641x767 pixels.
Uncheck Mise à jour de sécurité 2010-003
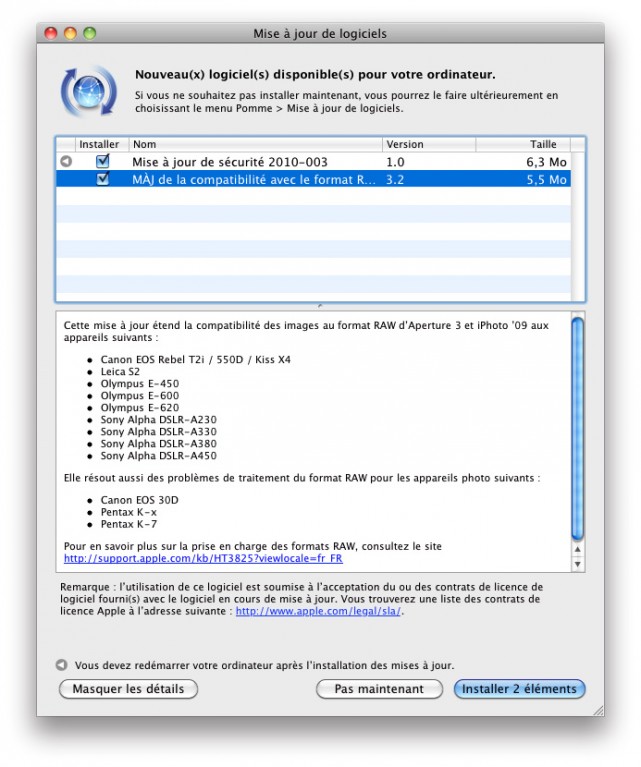(x=103, y=161)
